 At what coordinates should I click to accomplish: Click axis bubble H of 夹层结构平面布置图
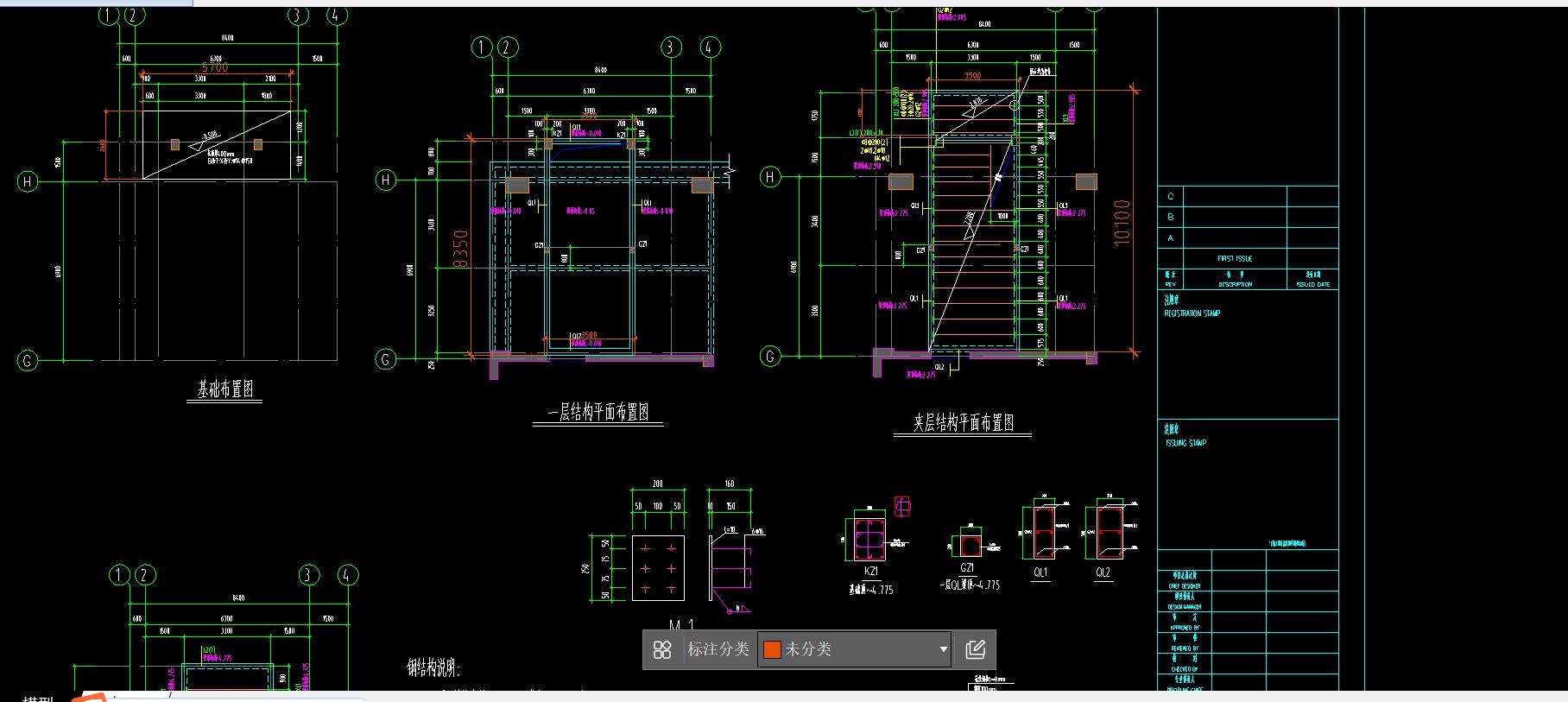tap(770, 177)
